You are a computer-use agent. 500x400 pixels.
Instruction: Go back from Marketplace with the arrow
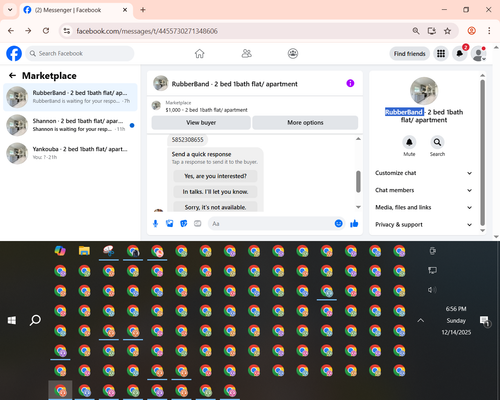point(12,76)
